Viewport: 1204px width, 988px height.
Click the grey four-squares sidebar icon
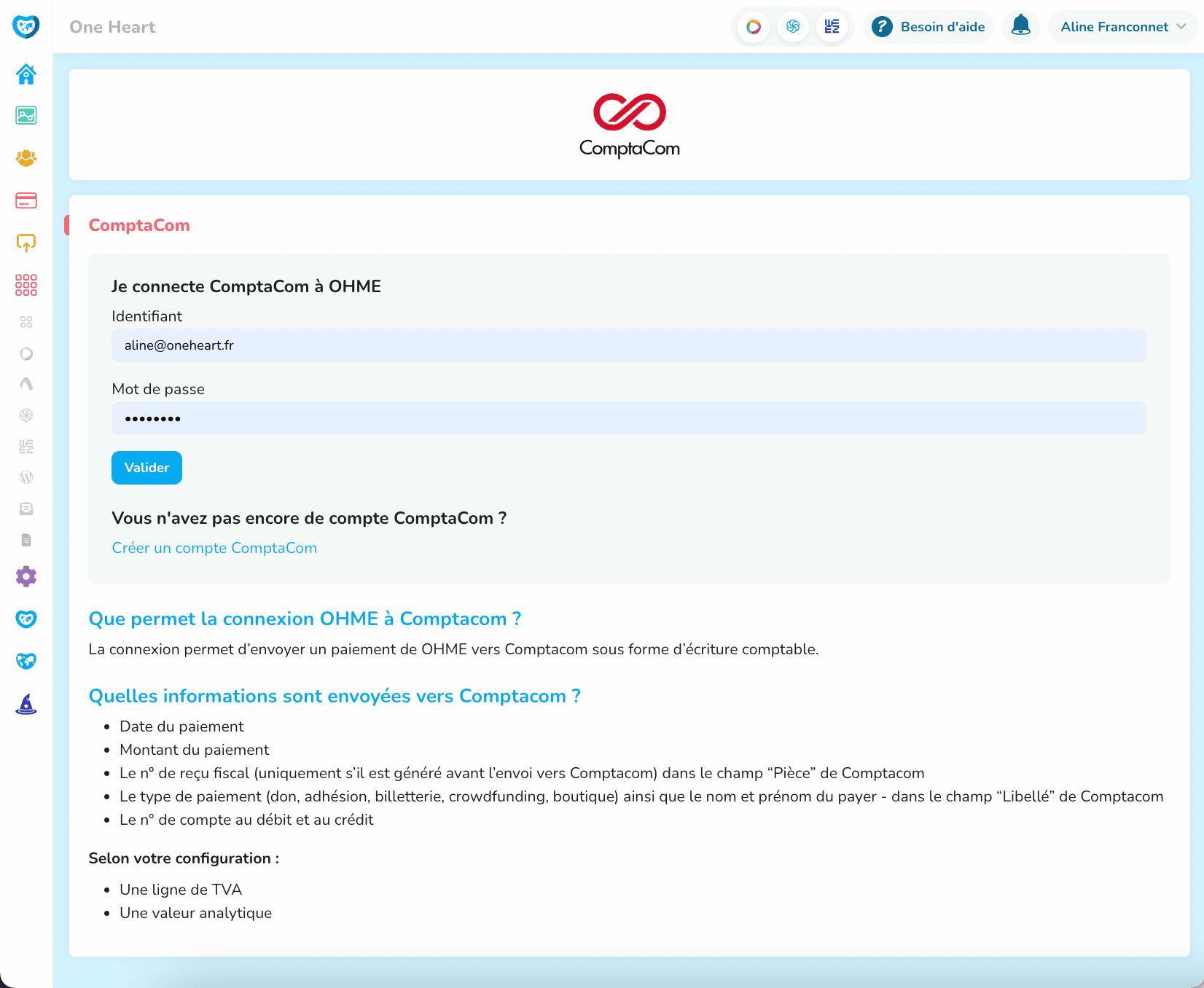(26, 322)
